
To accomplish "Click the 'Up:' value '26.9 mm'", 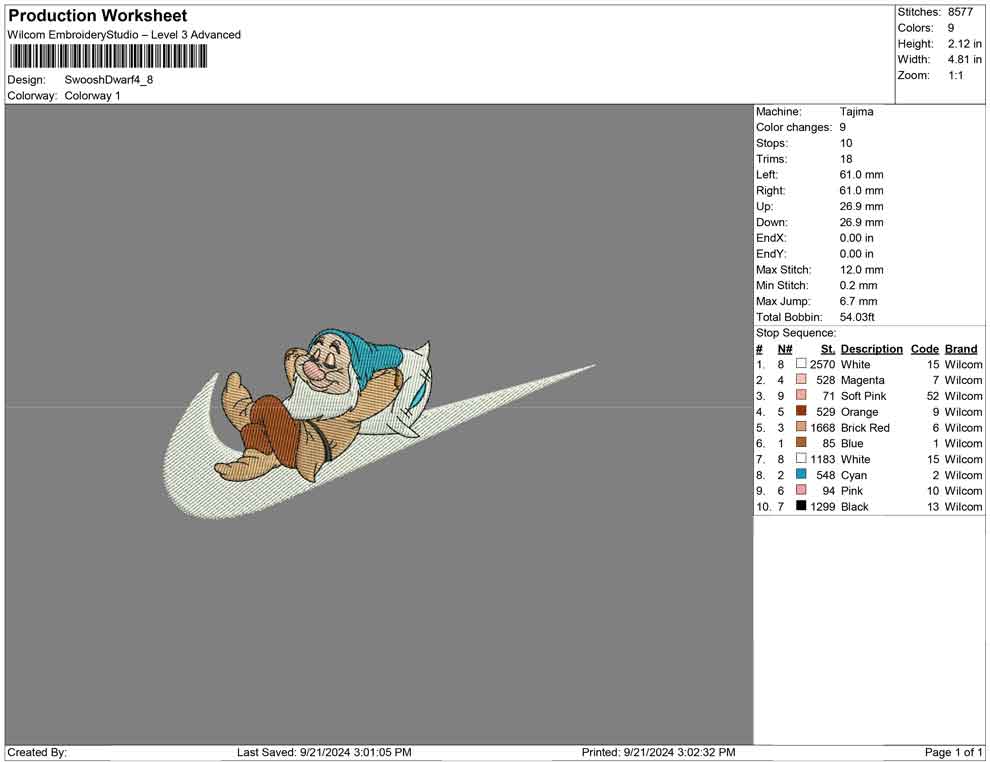I will (861, 206).
